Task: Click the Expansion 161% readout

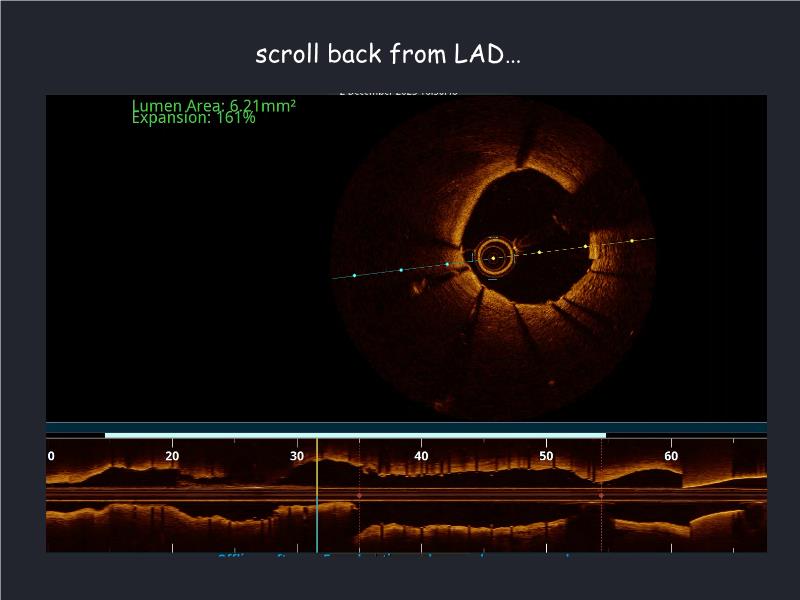Action: [193, 118]
